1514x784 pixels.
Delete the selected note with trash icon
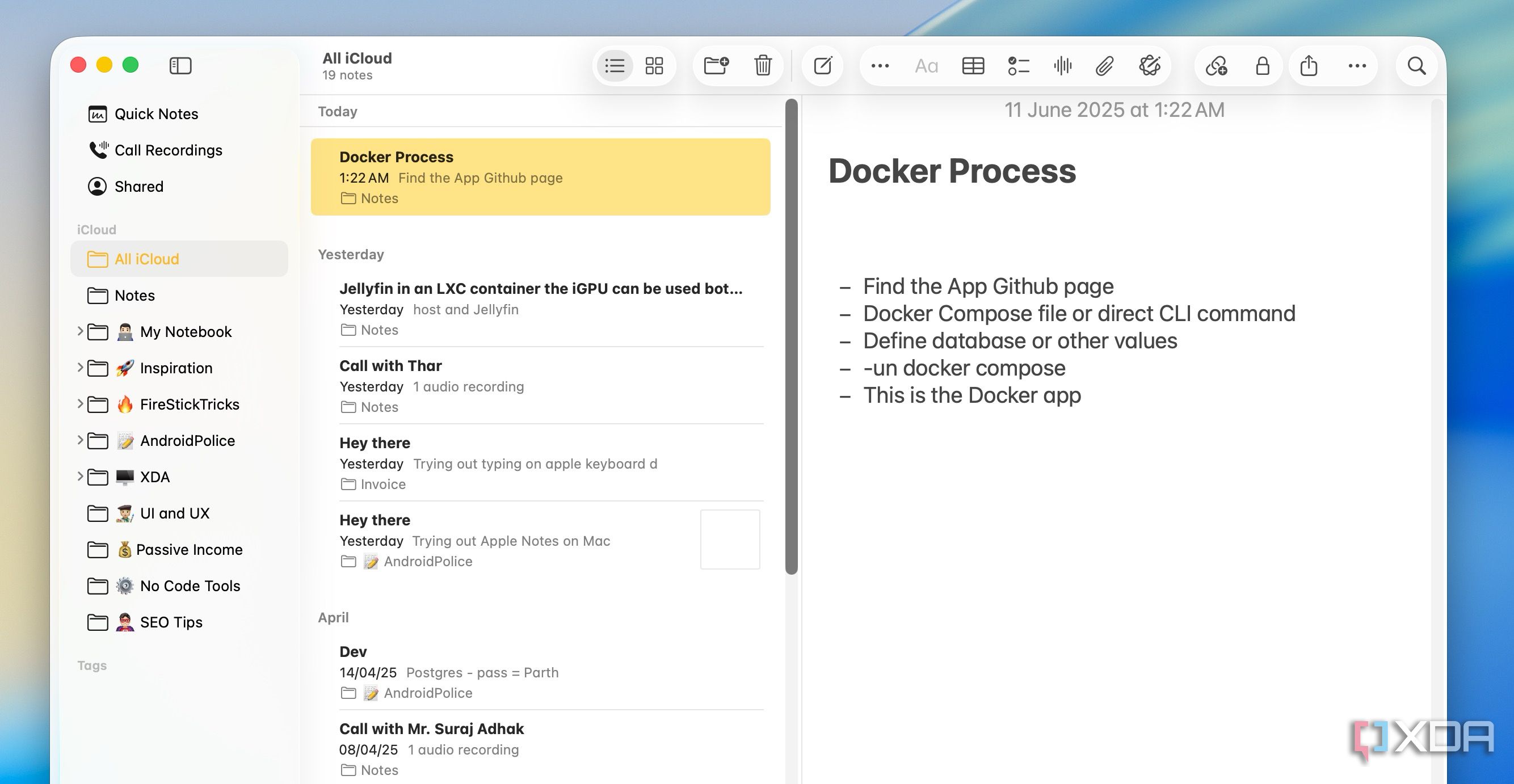pyautogui.click(x=763, y=65)
